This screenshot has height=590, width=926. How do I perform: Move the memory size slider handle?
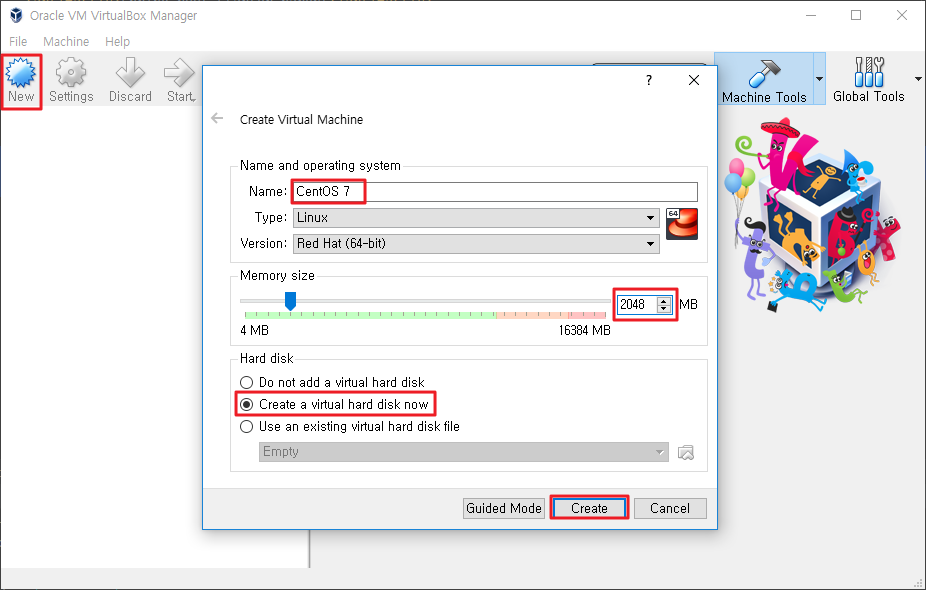pos(290,301)
